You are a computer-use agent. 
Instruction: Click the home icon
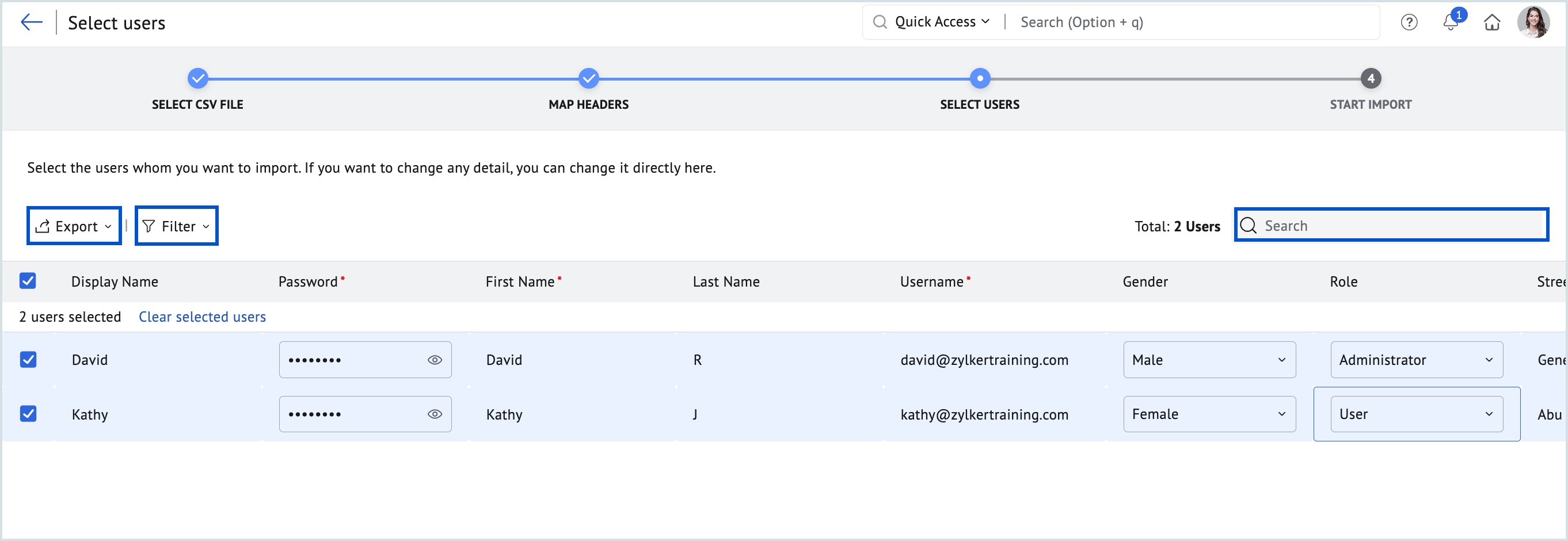[1493, 22]
